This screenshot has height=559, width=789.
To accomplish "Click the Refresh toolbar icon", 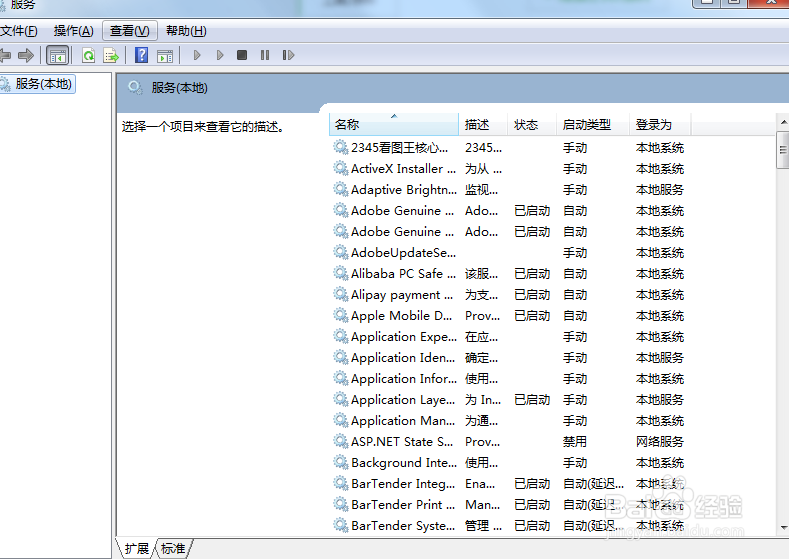I will (x=89, y=55).
